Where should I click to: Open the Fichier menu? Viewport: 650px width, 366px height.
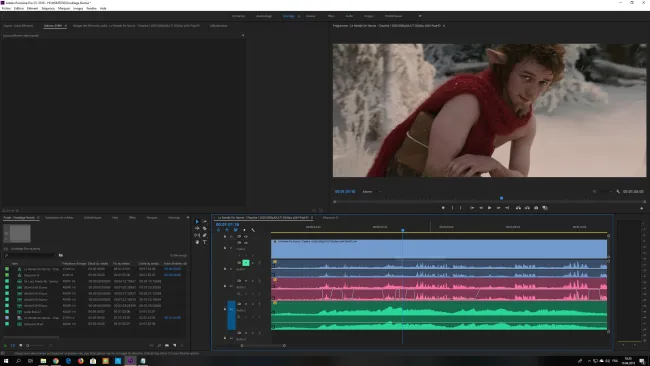[6, 8]
